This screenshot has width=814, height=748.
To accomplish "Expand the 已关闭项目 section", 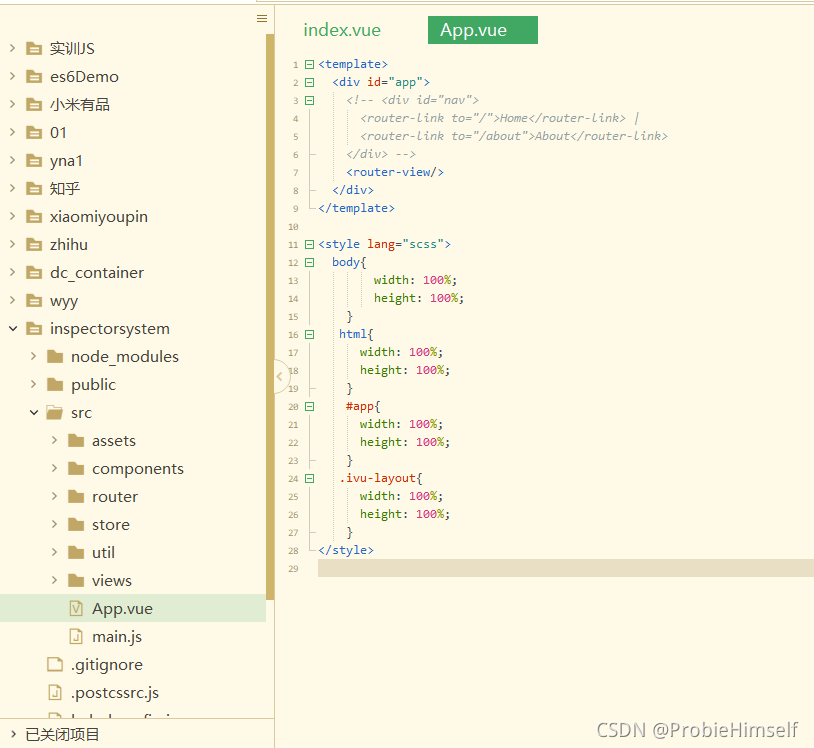I will point(13,735).
